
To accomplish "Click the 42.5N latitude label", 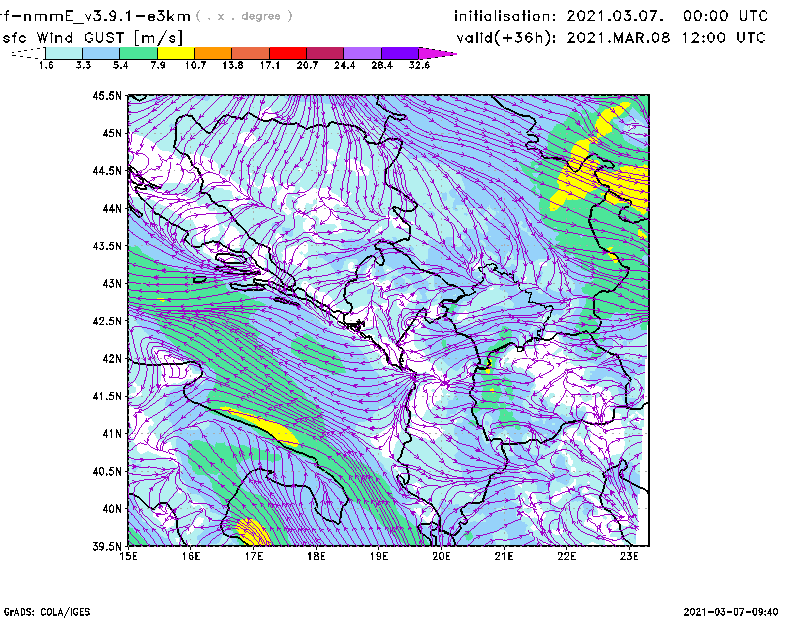I will click(108, 321).
